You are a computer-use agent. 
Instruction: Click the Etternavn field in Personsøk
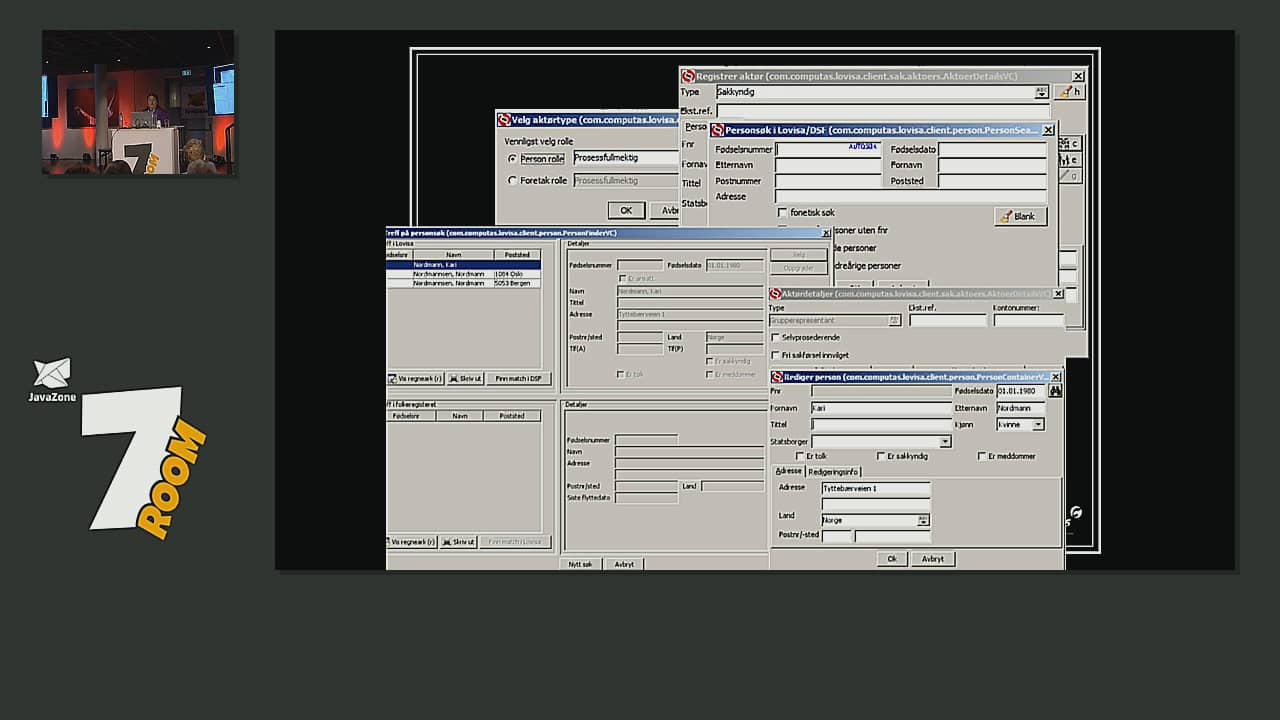(x=828, y=165)
